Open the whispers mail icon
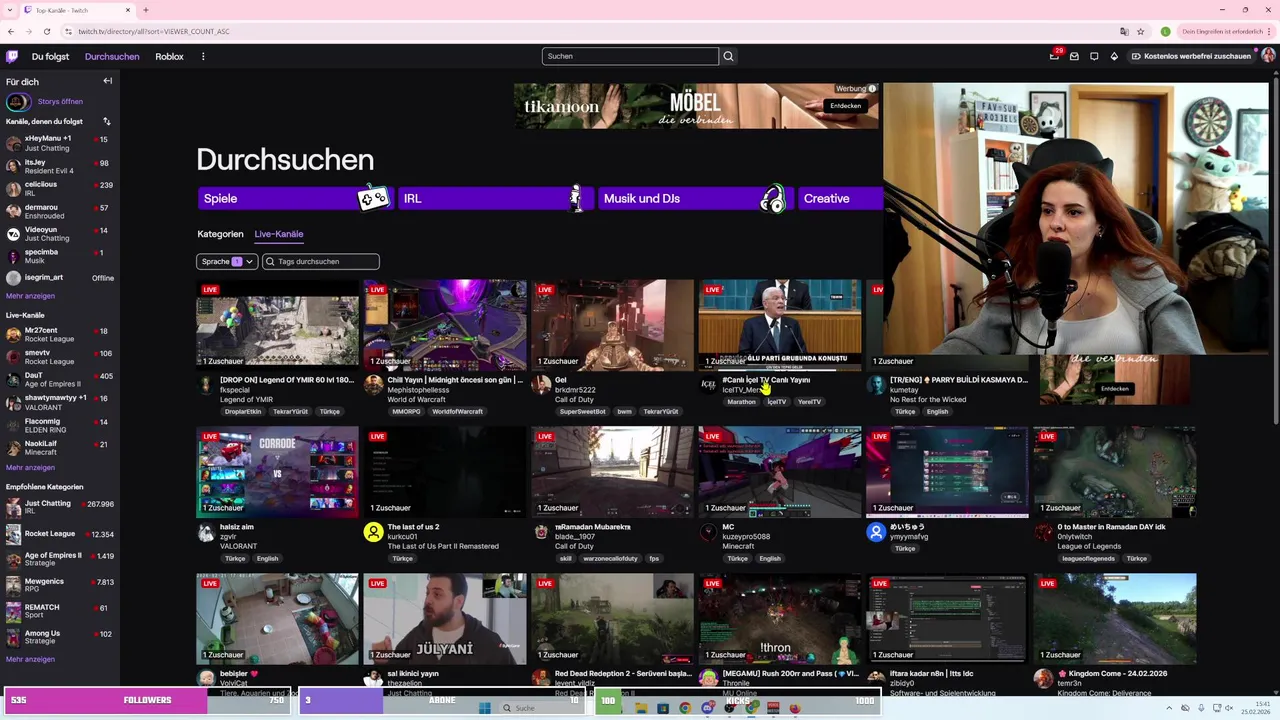1280x720 pixels. [1074, 57]
